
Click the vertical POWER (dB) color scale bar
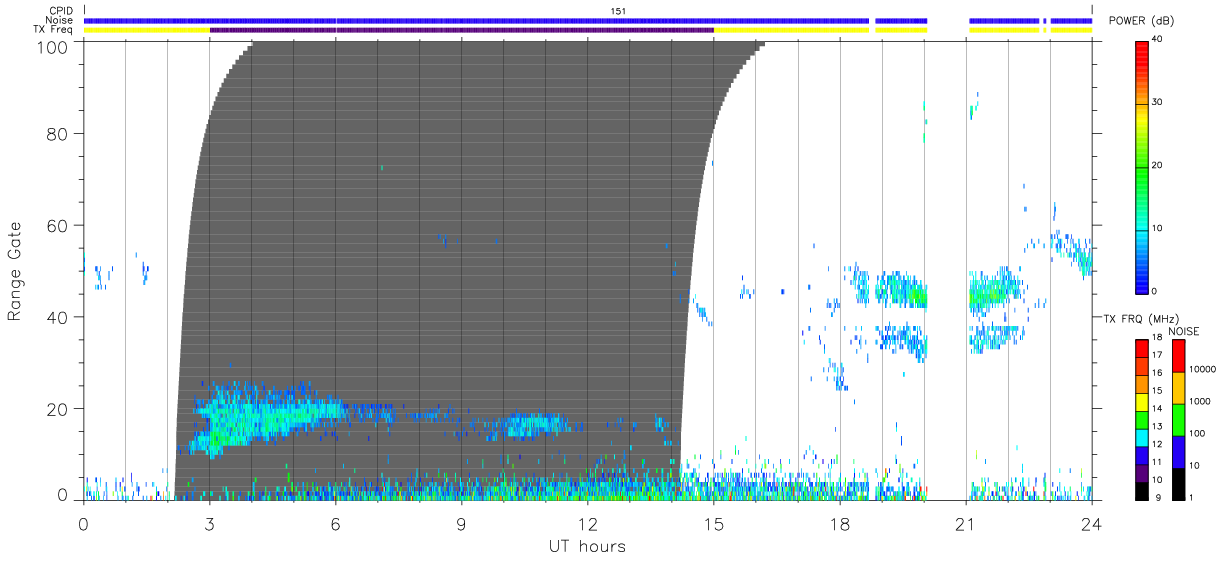pyautogui.click(x=1142, y=166)
